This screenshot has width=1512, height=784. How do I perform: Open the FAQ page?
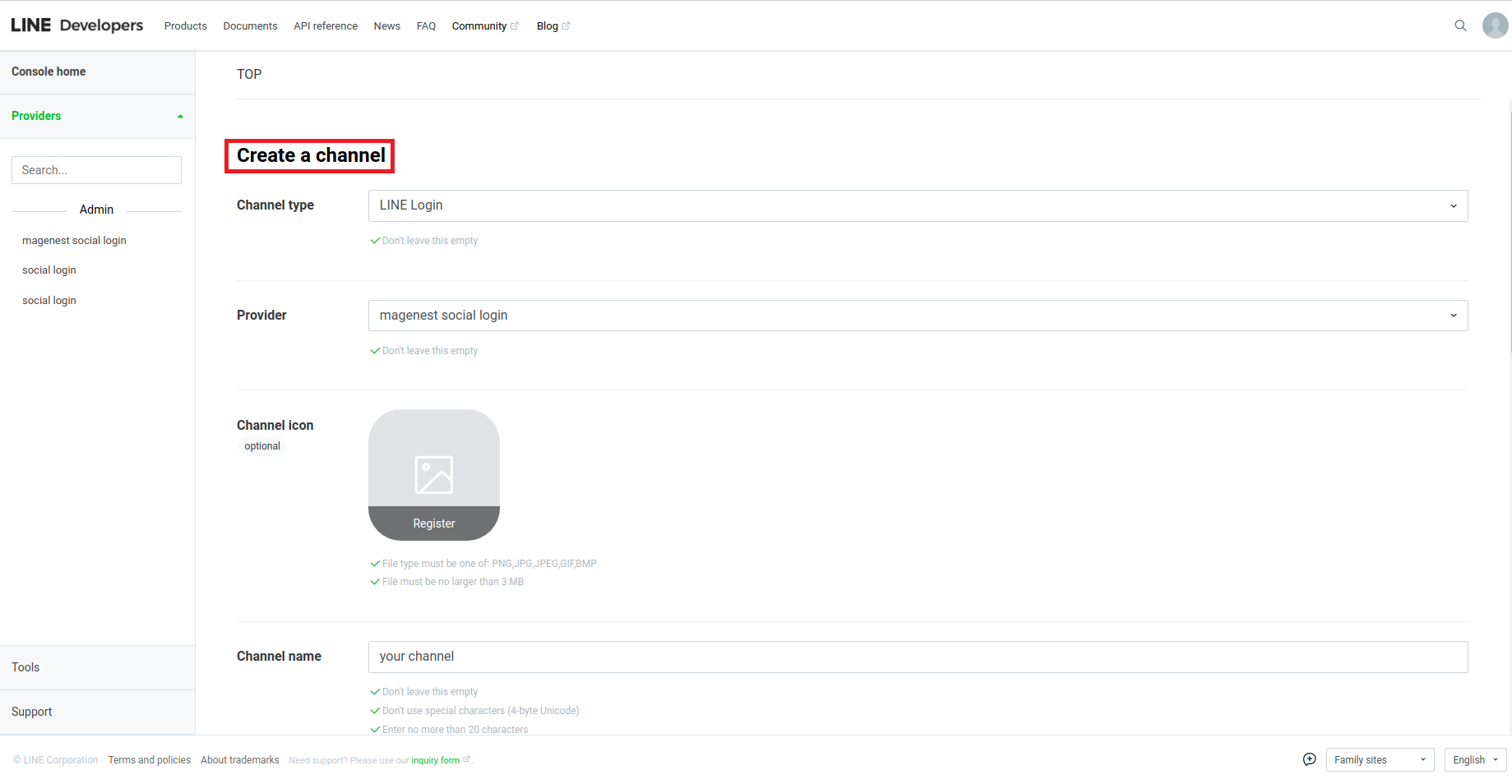426,26
